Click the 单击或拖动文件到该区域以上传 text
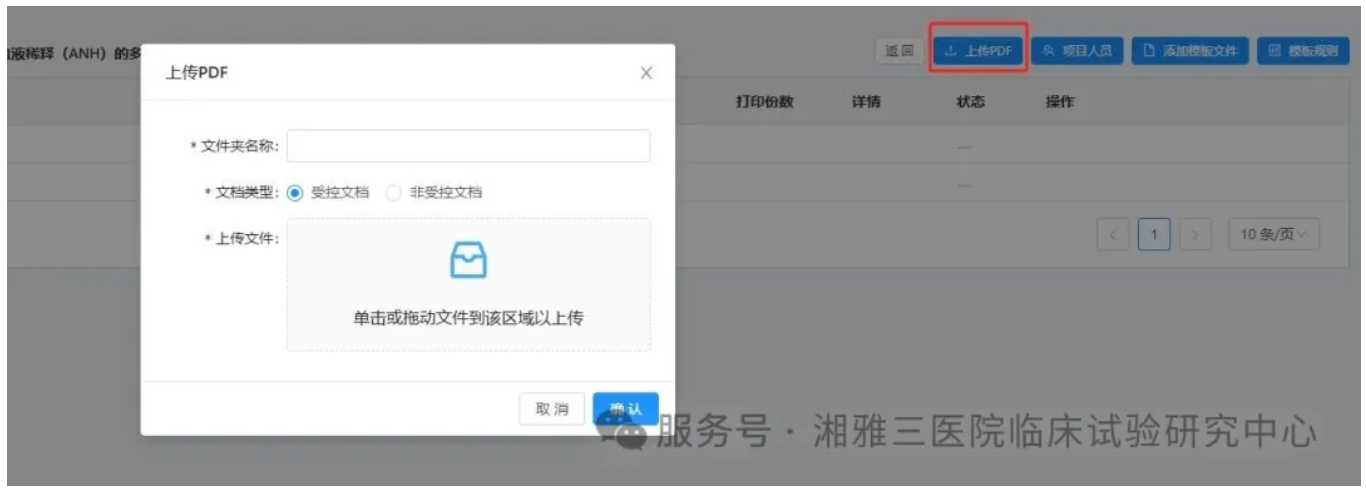 click(x=468, y=318)
